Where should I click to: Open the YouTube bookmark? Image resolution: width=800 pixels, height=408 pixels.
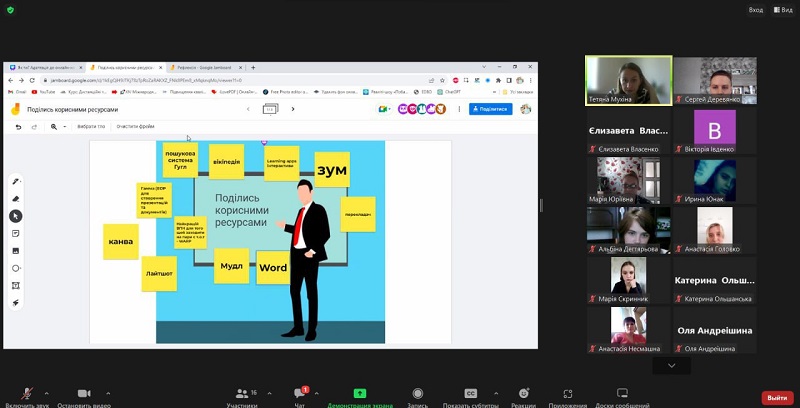click(43, 92)
